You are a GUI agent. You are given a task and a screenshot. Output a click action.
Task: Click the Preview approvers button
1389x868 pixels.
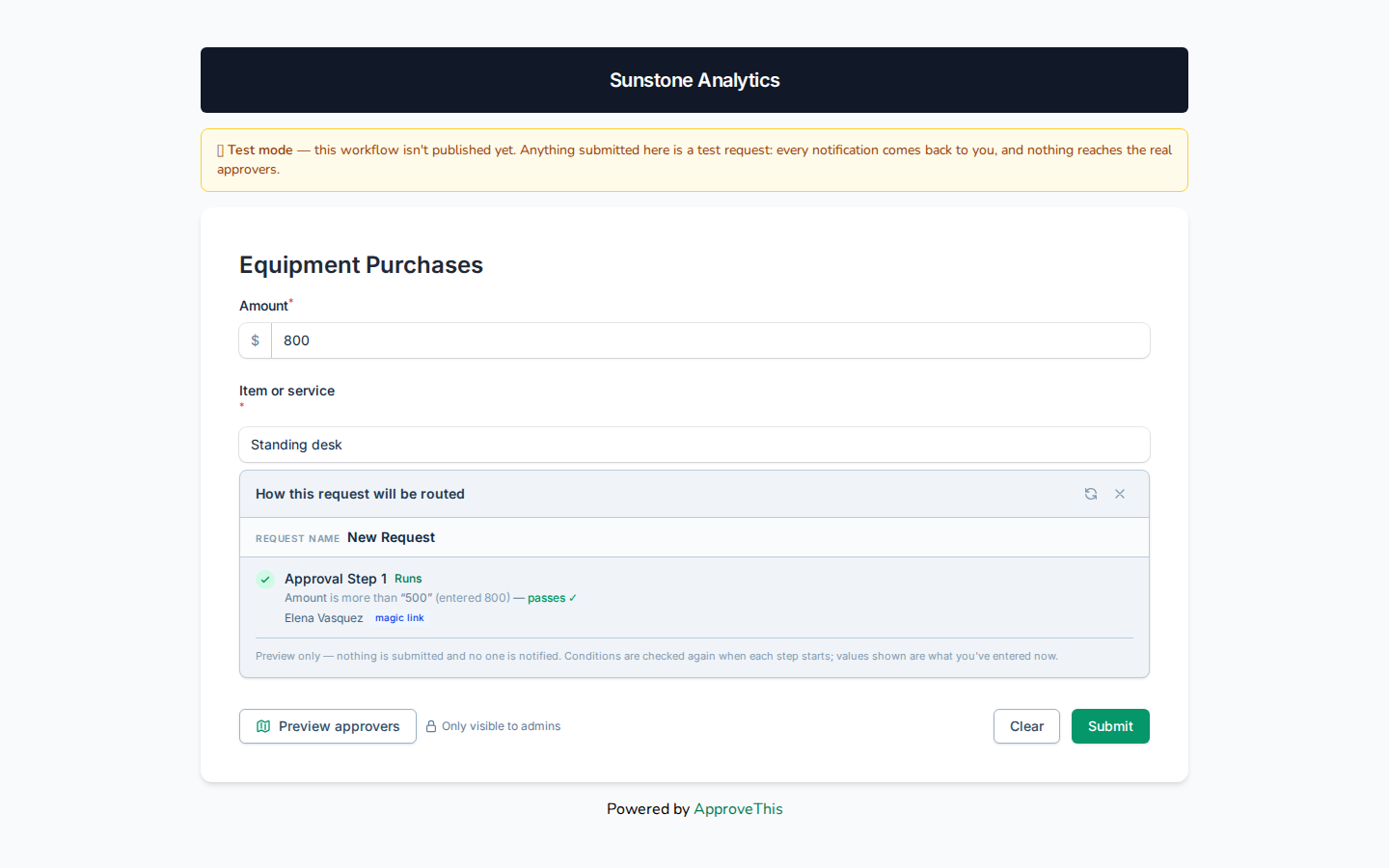click(328, 726)
